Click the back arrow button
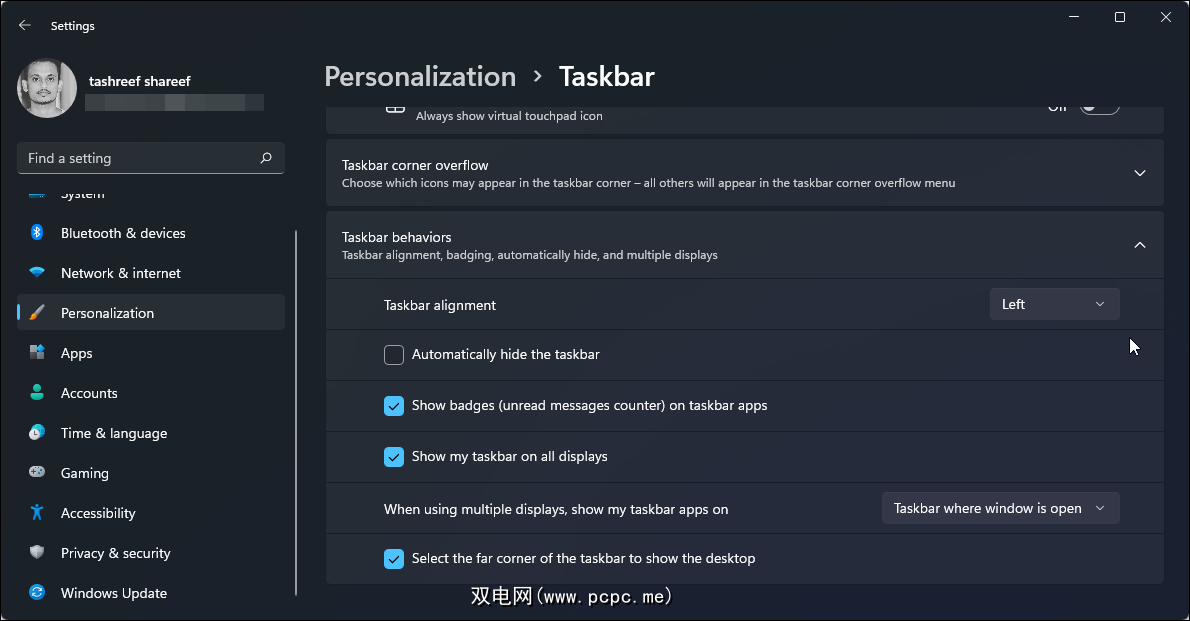The image size is (1190, 621). (x=25, y=26)
